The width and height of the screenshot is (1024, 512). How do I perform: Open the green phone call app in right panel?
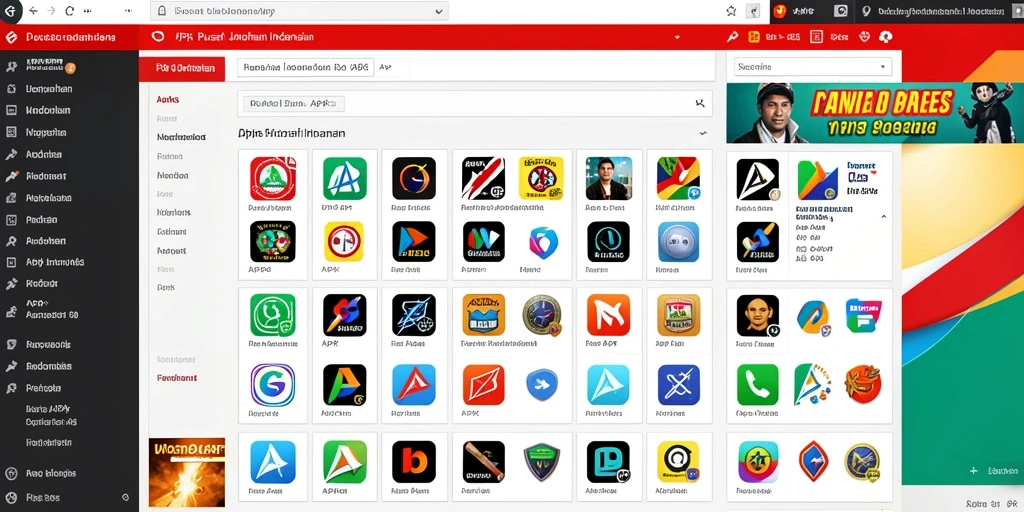click(x=758, y=385)
